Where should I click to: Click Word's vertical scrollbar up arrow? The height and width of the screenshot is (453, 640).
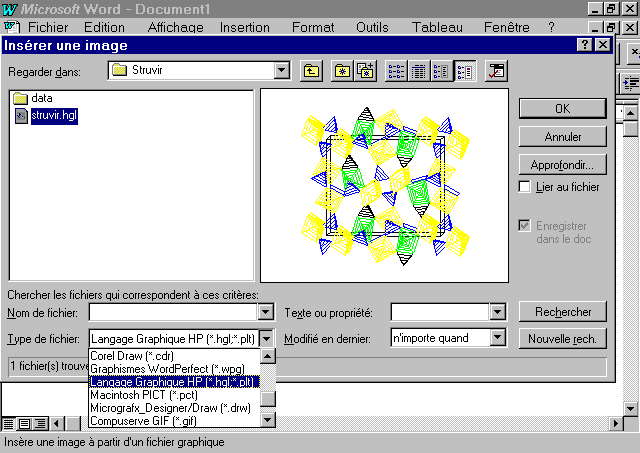click(x=631, y=113)
